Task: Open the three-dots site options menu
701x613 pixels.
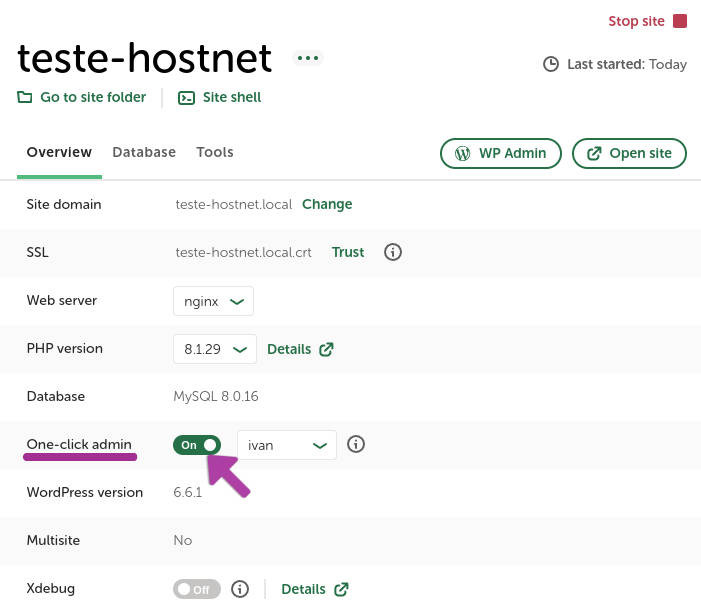Action: pyautogui.click(x=308, y=58)
